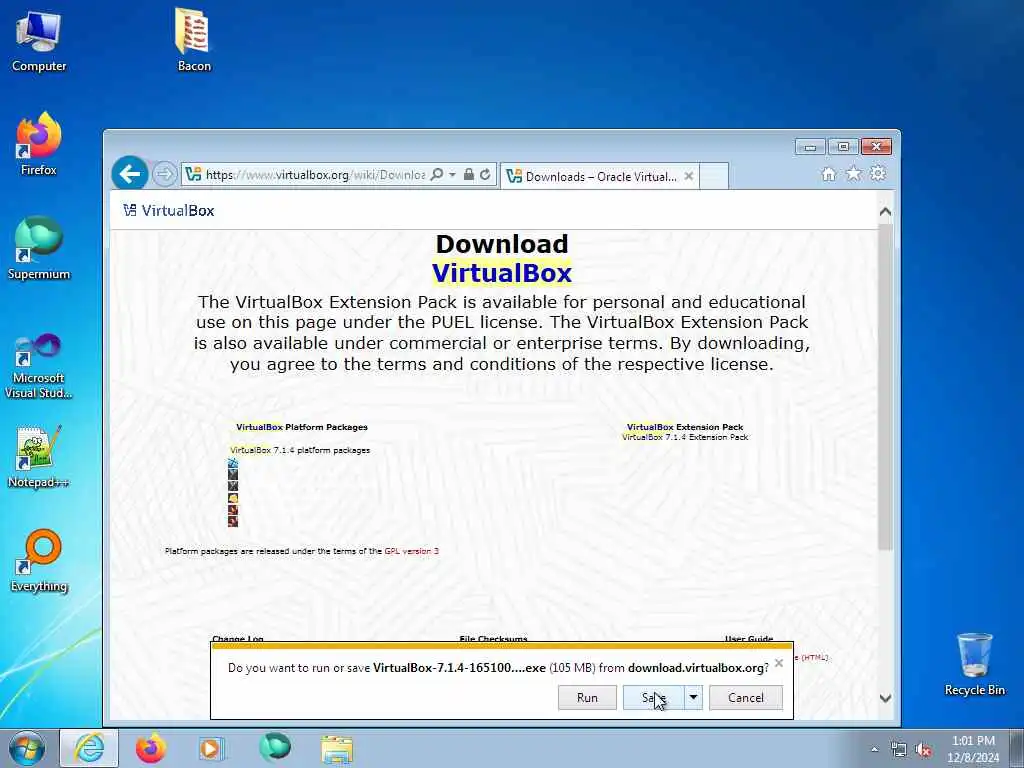Click the vertical scrollbar thumb
1024x768 pixels.
click(885, 387)
